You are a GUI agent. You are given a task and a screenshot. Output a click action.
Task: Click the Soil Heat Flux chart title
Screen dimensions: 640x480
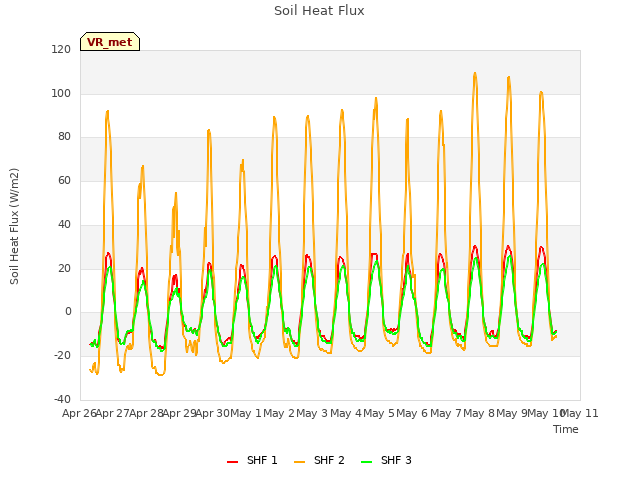pyautogui.click(x=319, y=11)
